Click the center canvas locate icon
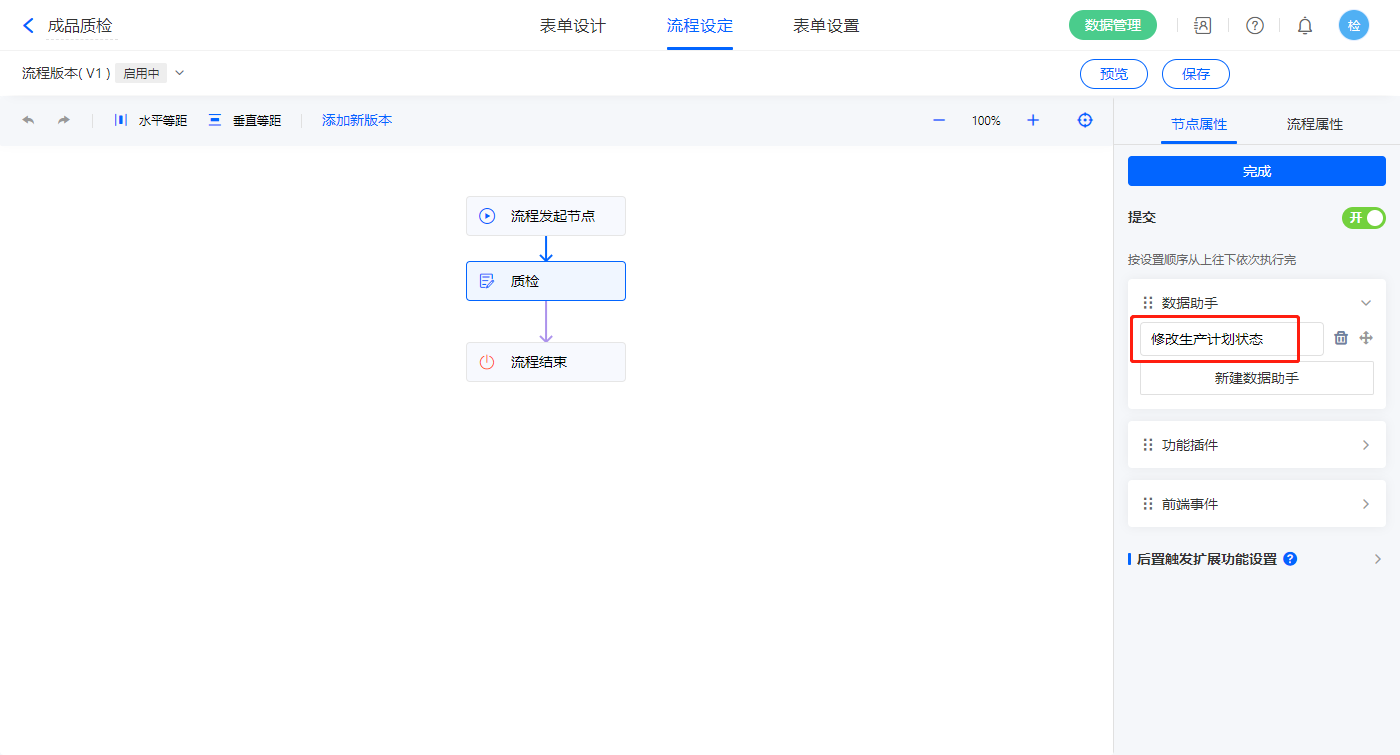The height and width of the screenshot is (755, 1400). (x=1085, y=120)
